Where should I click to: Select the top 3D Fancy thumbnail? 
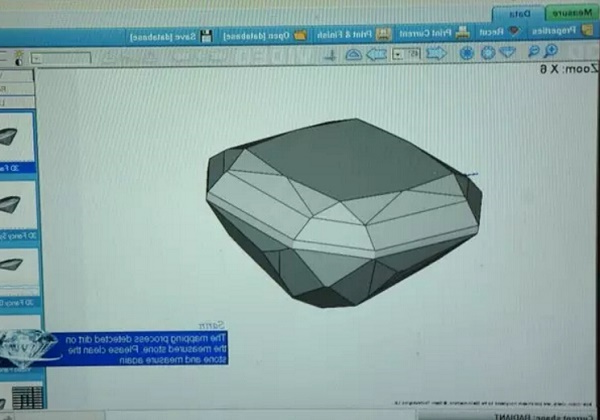click(16, 137)
